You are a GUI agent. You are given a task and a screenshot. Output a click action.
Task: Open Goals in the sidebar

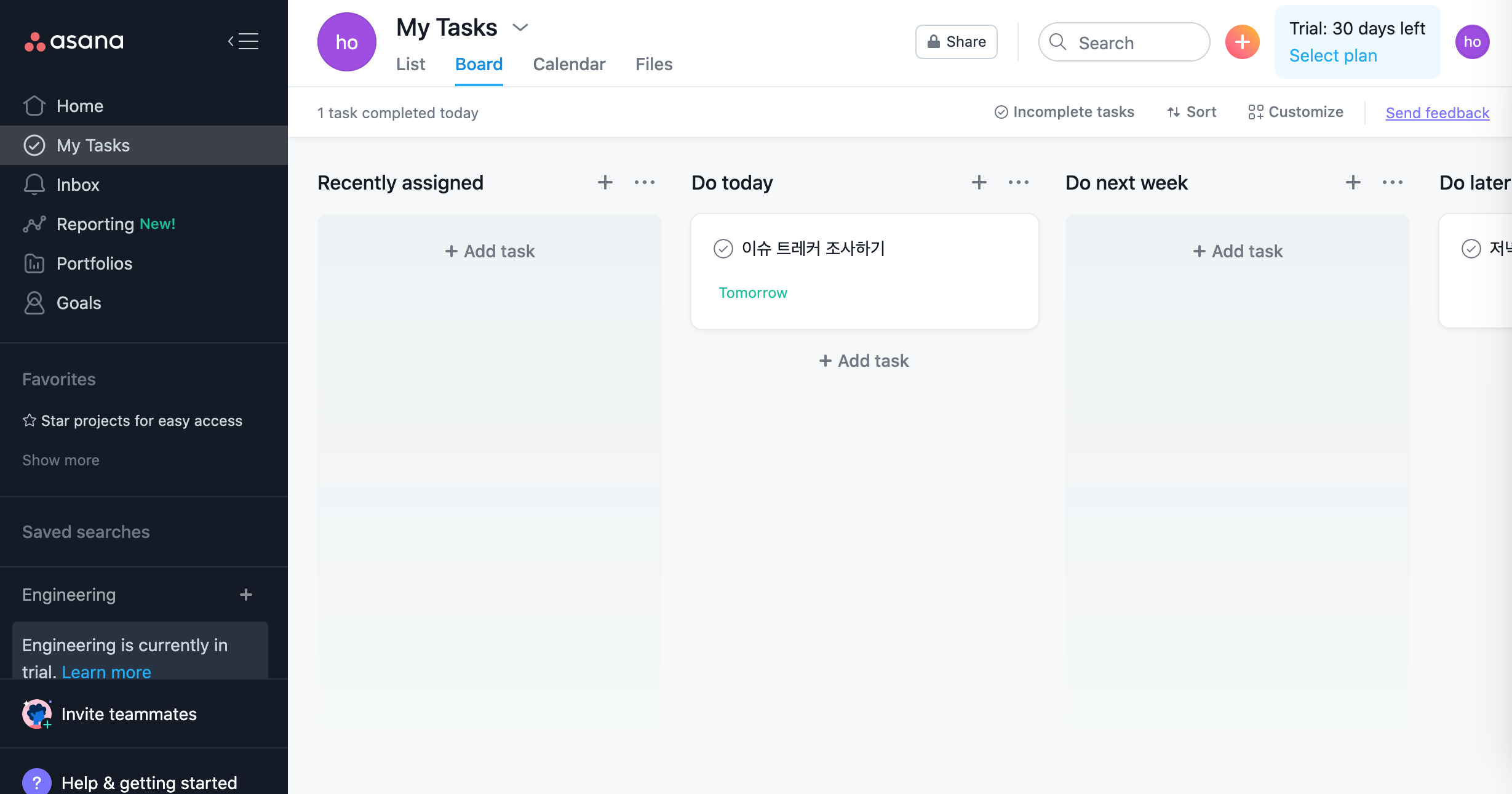(x=79, y=303)
